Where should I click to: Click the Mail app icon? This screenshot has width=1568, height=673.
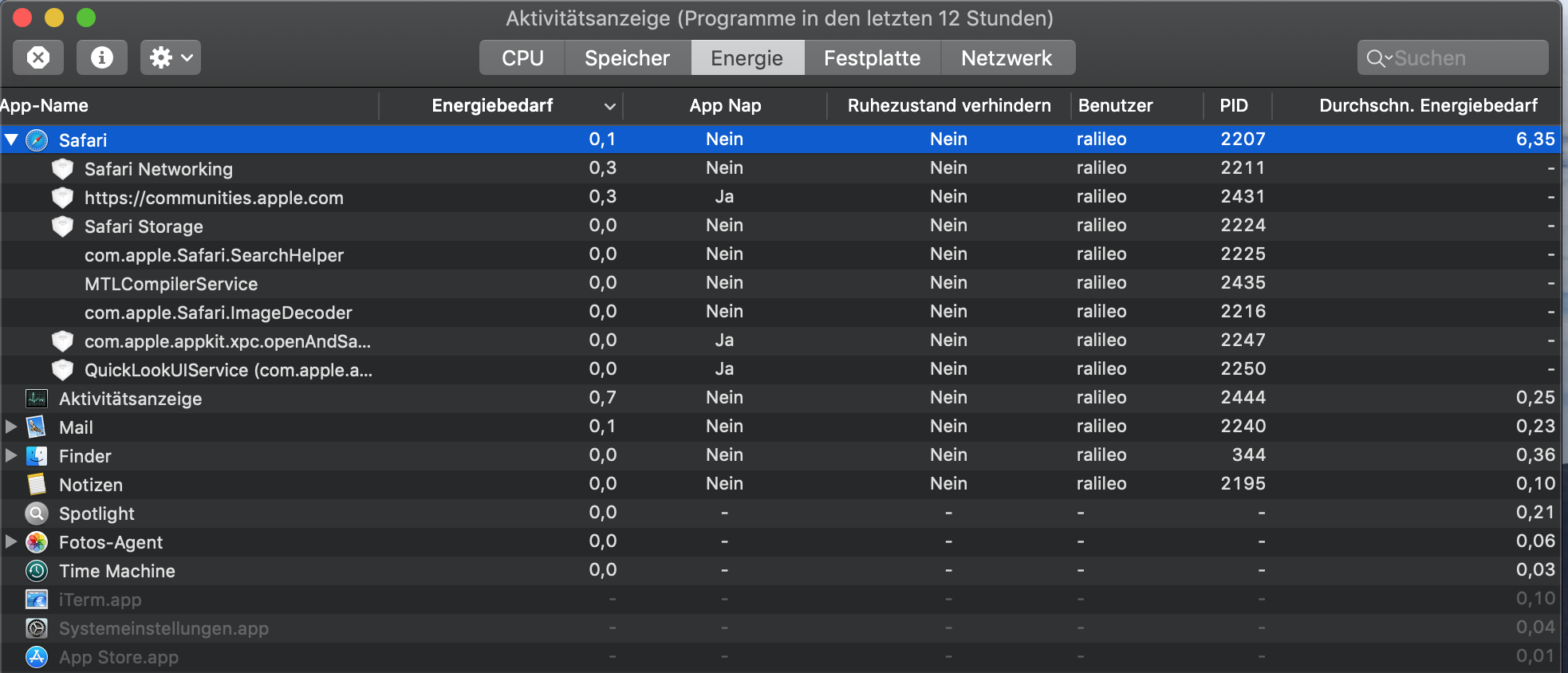click(37, 427)
